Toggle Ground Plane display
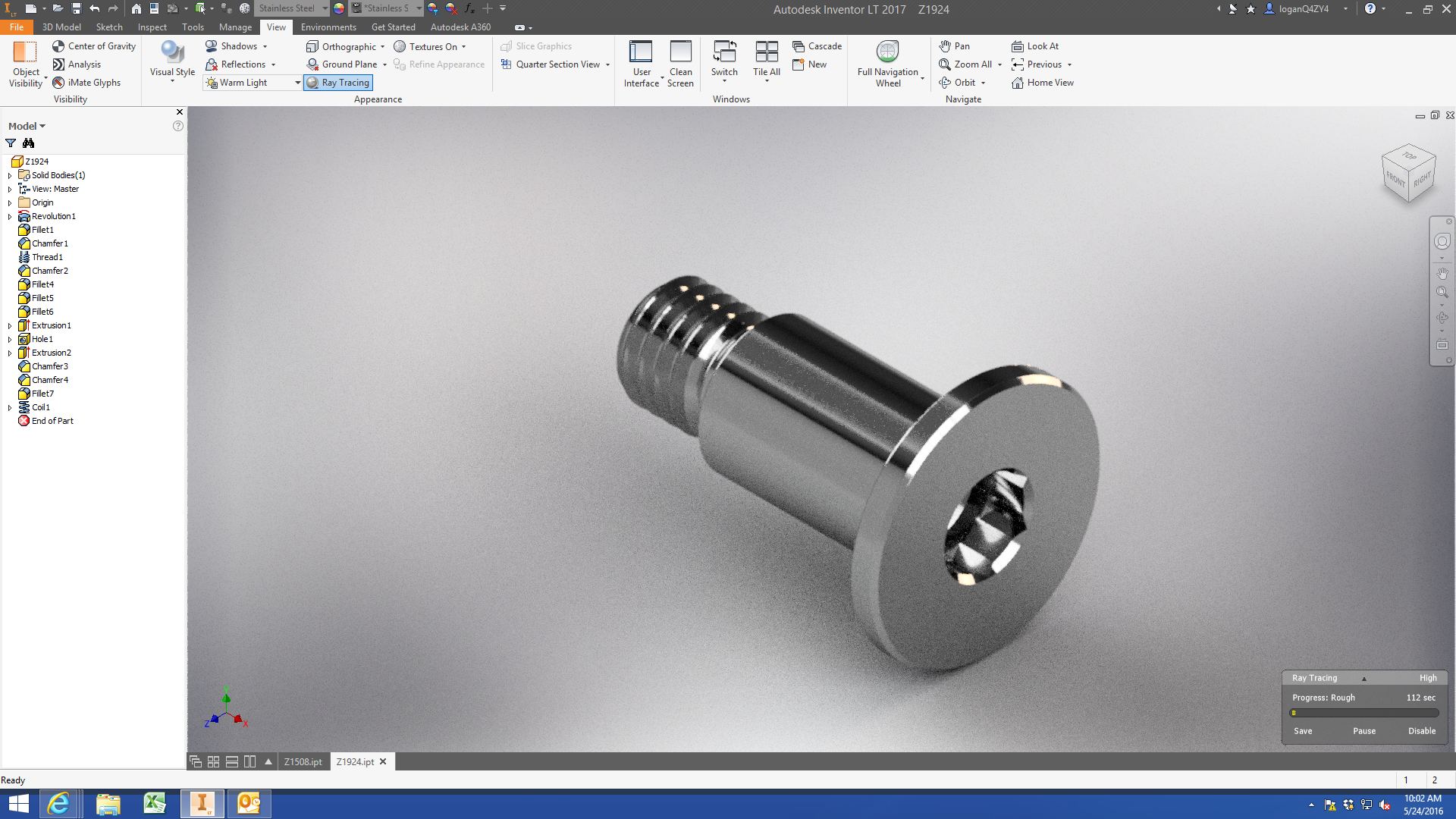The height and width of the screenshot is (819, 1456). pyautogui.click(x=341, y=64)
